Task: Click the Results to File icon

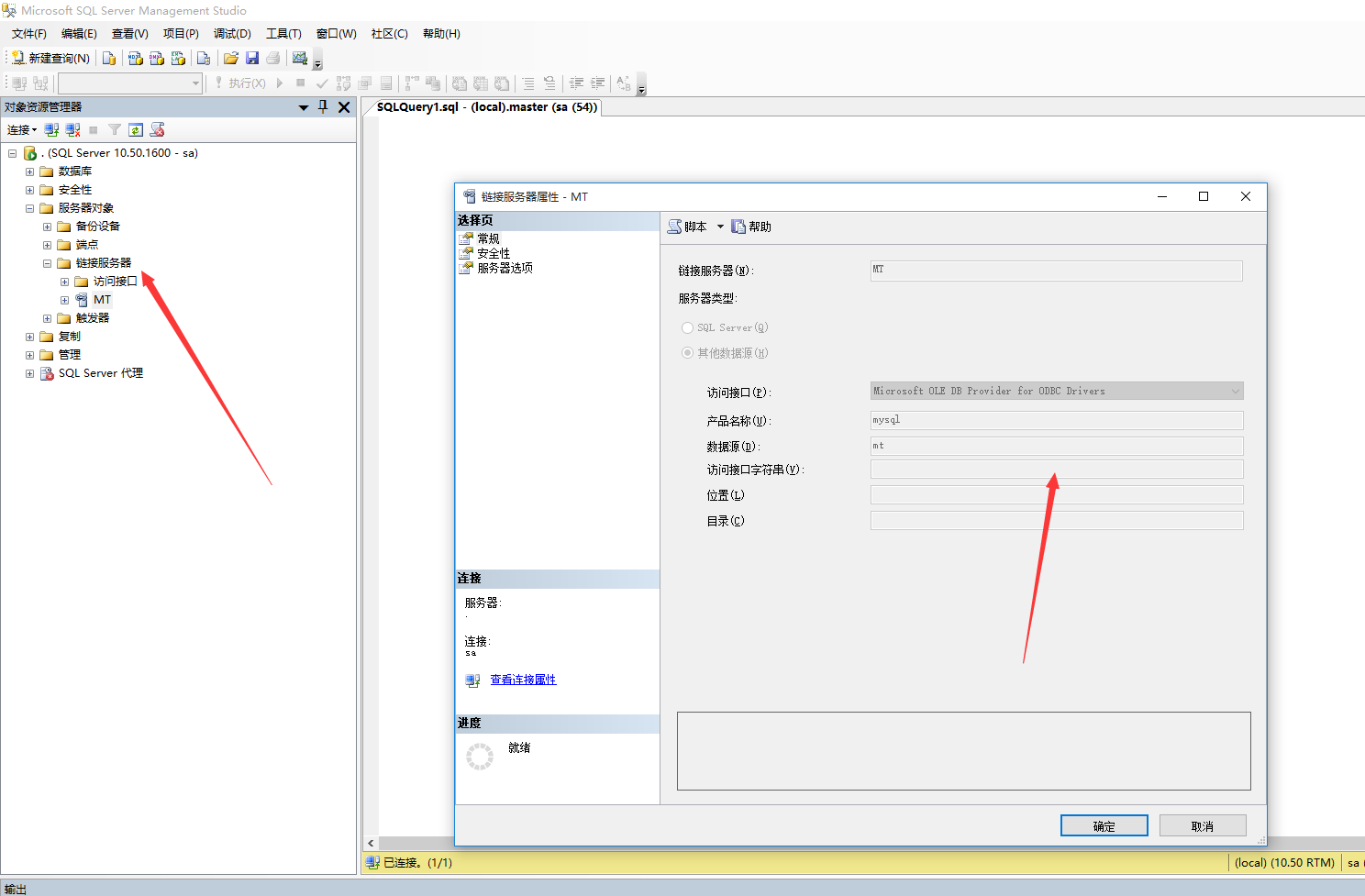Action: pos(502,83)
